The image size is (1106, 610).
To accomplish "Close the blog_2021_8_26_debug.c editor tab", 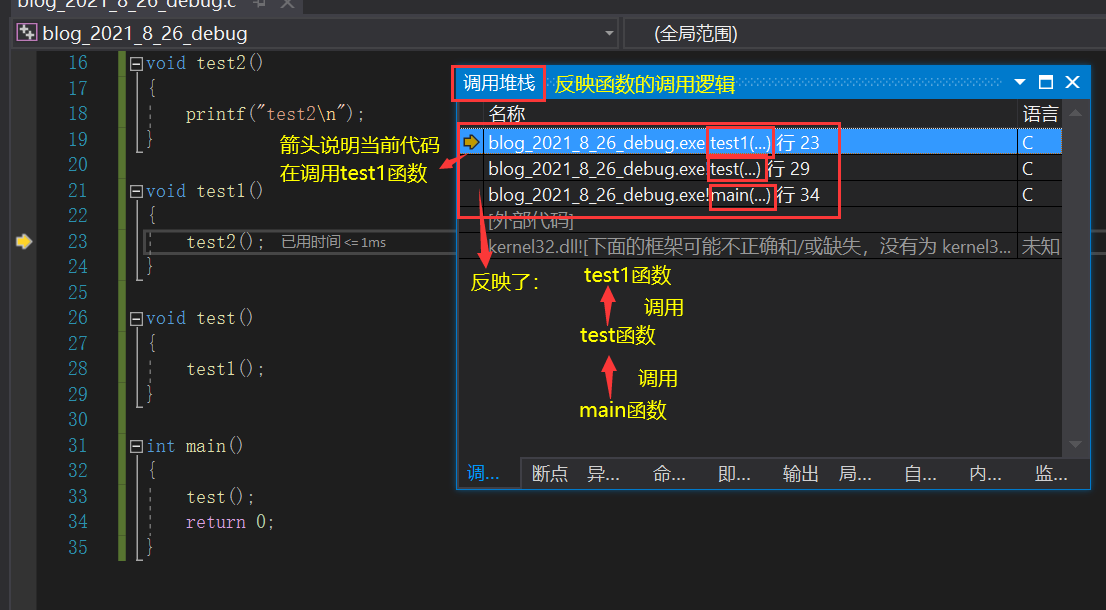I will [289, 4].
